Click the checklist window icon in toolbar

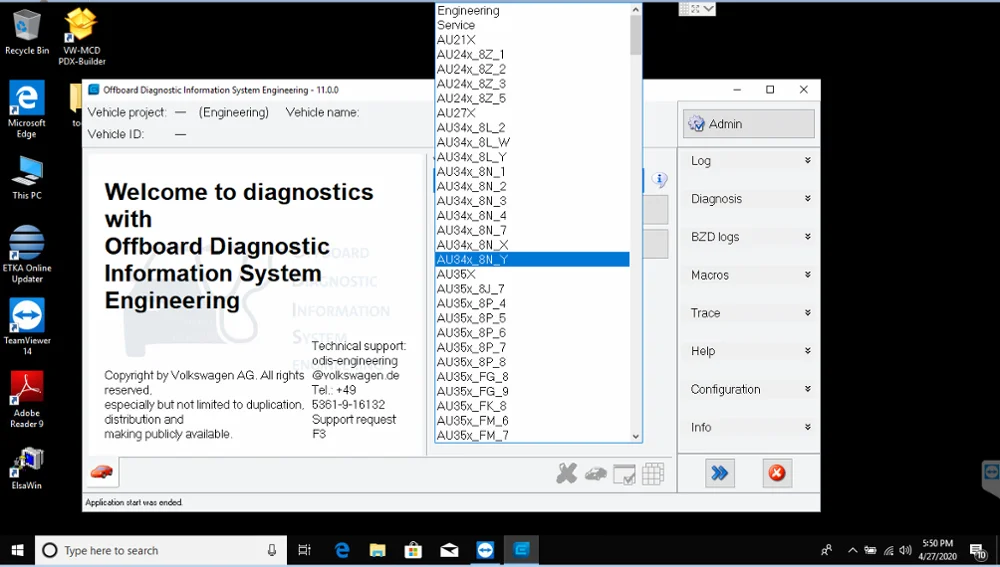click(x=624, y=474)
